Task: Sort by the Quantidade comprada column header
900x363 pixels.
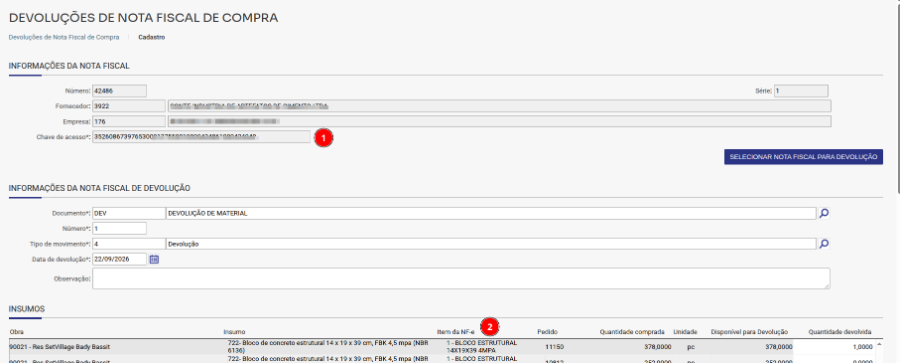Action: coord(632,331)
